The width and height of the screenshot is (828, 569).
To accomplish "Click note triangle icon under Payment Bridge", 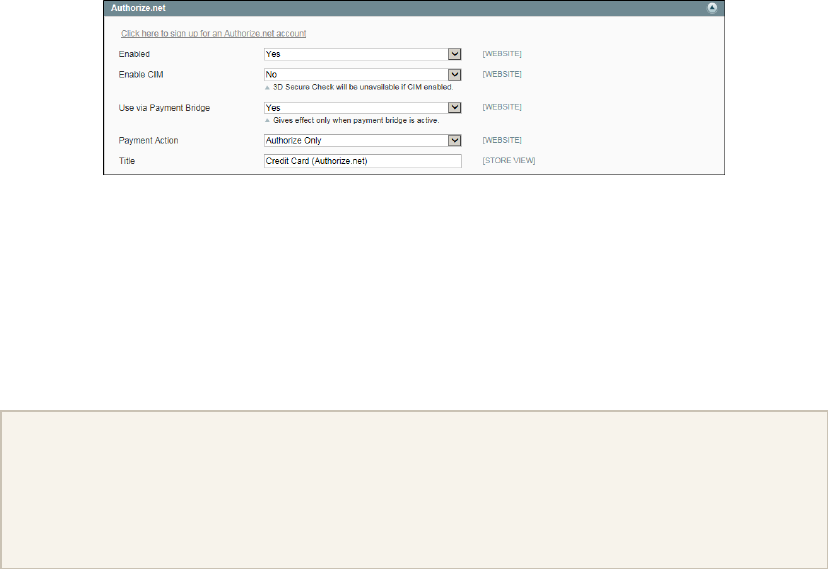I will point(267,121).
